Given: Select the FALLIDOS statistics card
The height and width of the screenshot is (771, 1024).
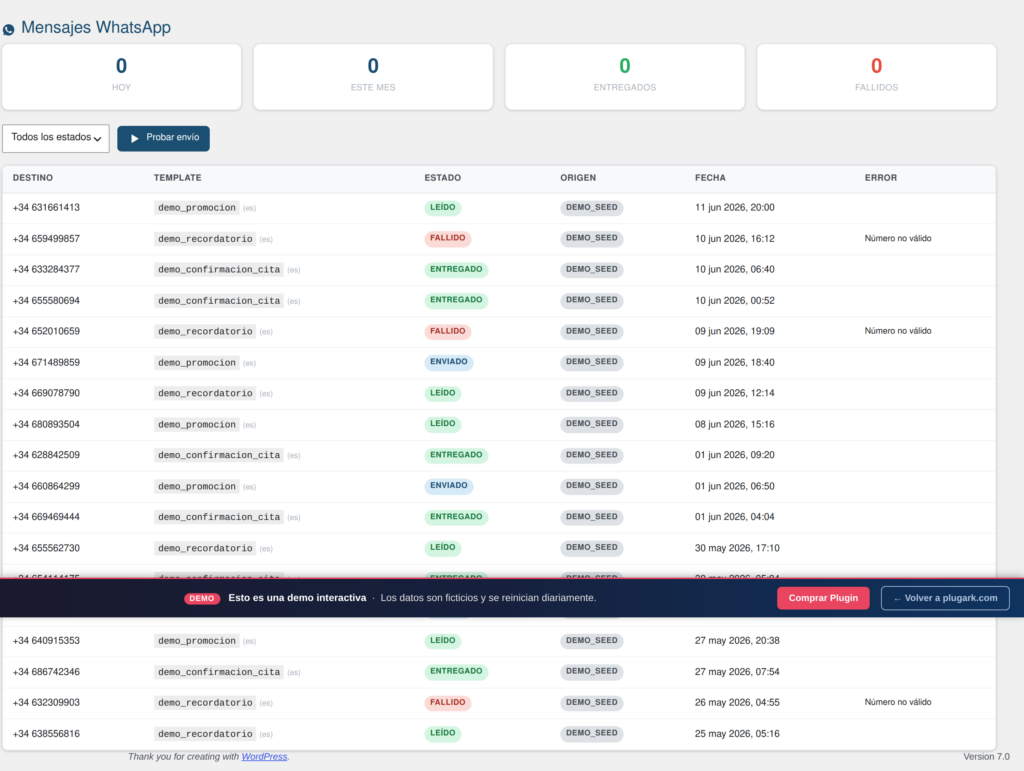Looking at the screenshot, I should (876, 77).
